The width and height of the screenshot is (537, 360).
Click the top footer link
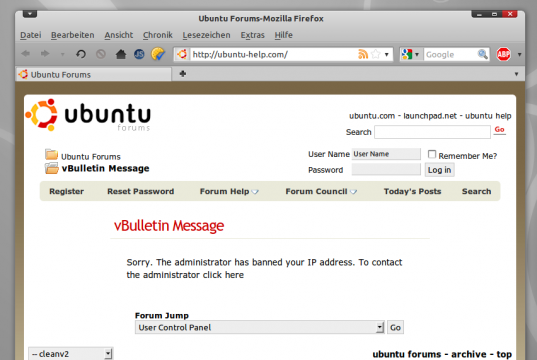[x=504, y=354]
